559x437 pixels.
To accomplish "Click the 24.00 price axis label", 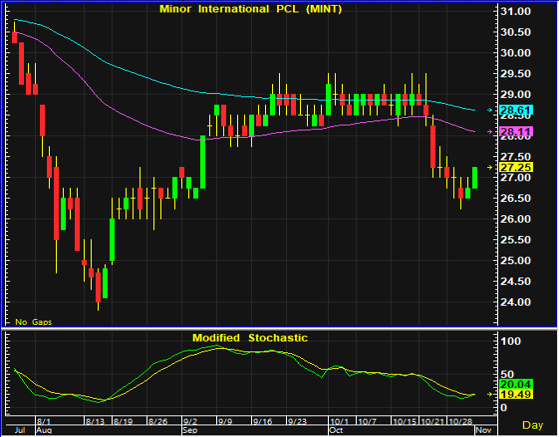I will (x=516, y=302).
